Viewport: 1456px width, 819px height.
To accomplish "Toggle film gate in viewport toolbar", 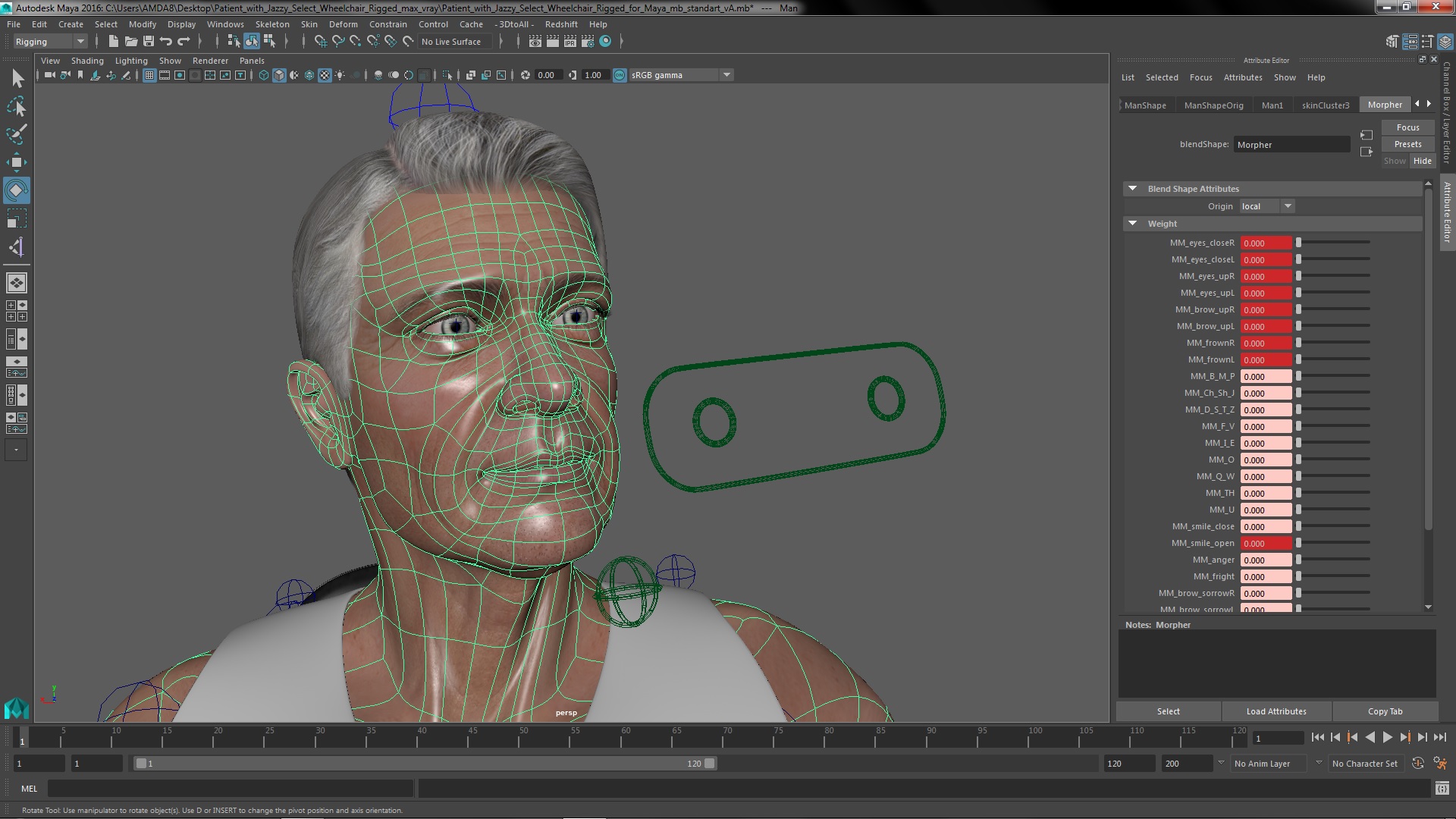I will pos(165,75).
